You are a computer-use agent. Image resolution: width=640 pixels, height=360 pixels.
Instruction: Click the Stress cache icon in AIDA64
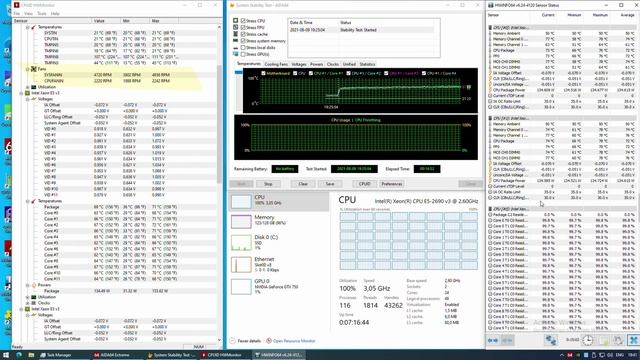coord(236,34)
